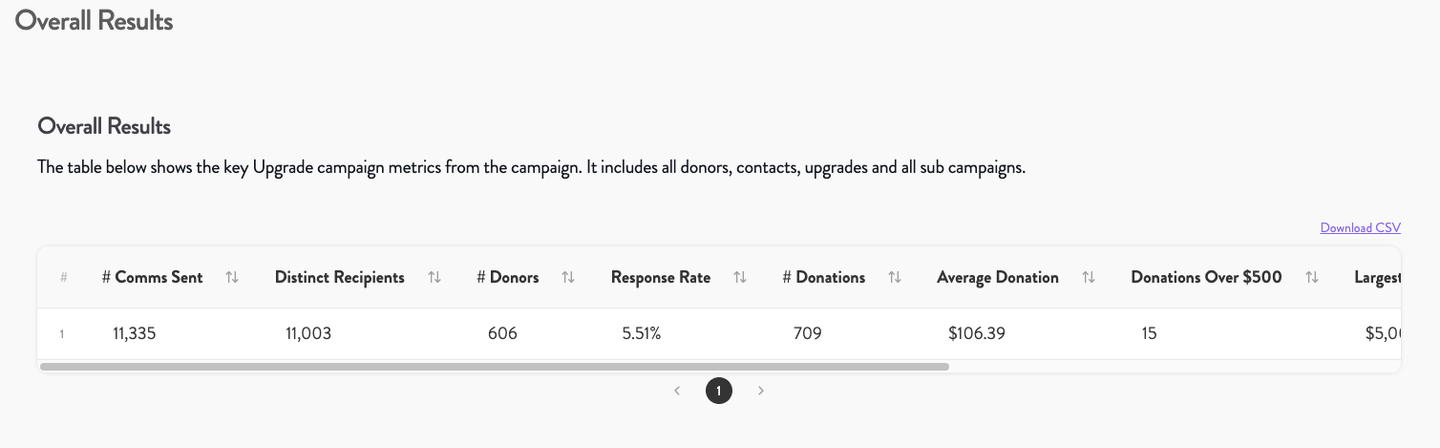The width and height of the screenshot is (1440, 448).
Task: Click the Response Rate column header
Action: tap(661, 278)
